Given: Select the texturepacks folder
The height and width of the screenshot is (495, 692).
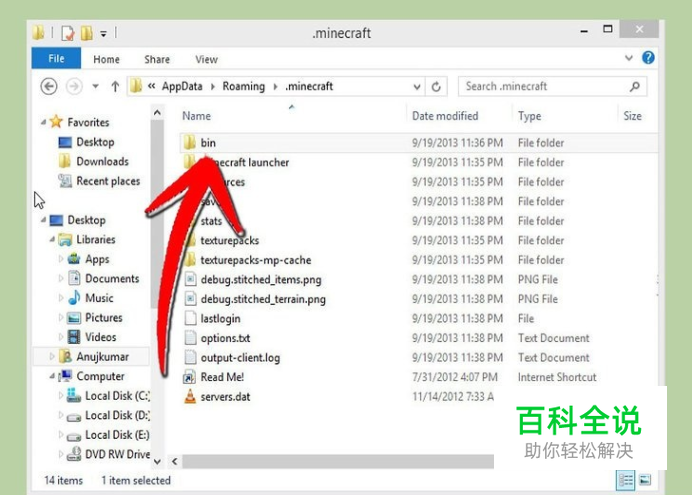Looking at the screenshot, I should click(x=418, y=240).
